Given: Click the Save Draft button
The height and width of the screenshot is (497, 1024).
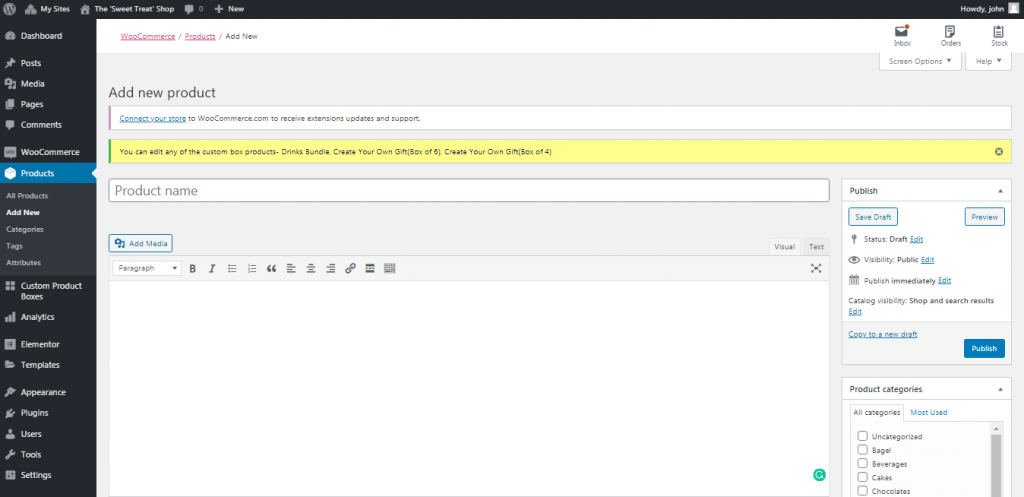Looking at the screenshot, I should click(x=873, y=217).
